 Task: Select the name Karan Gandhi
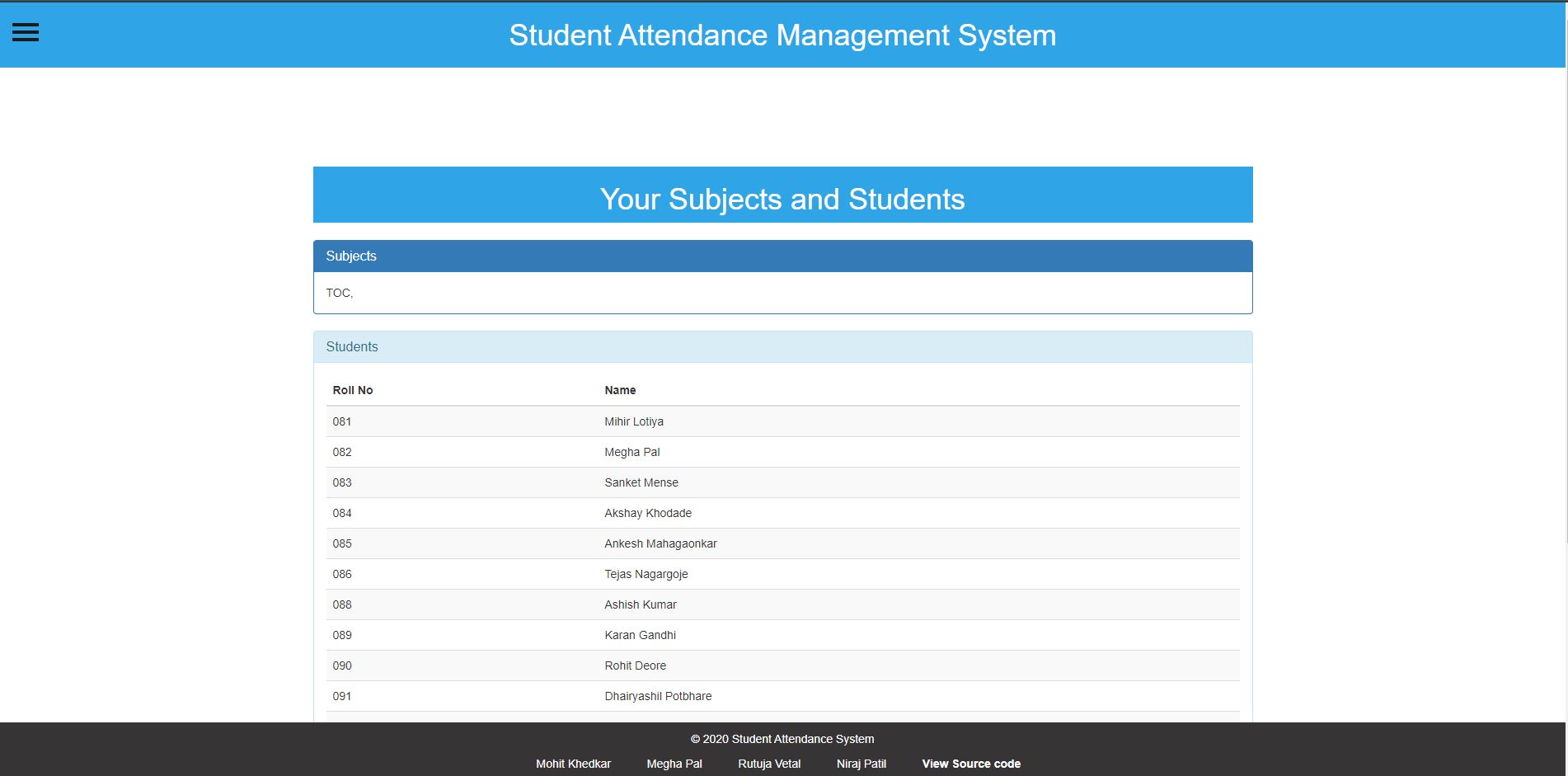tap(641, 635)
